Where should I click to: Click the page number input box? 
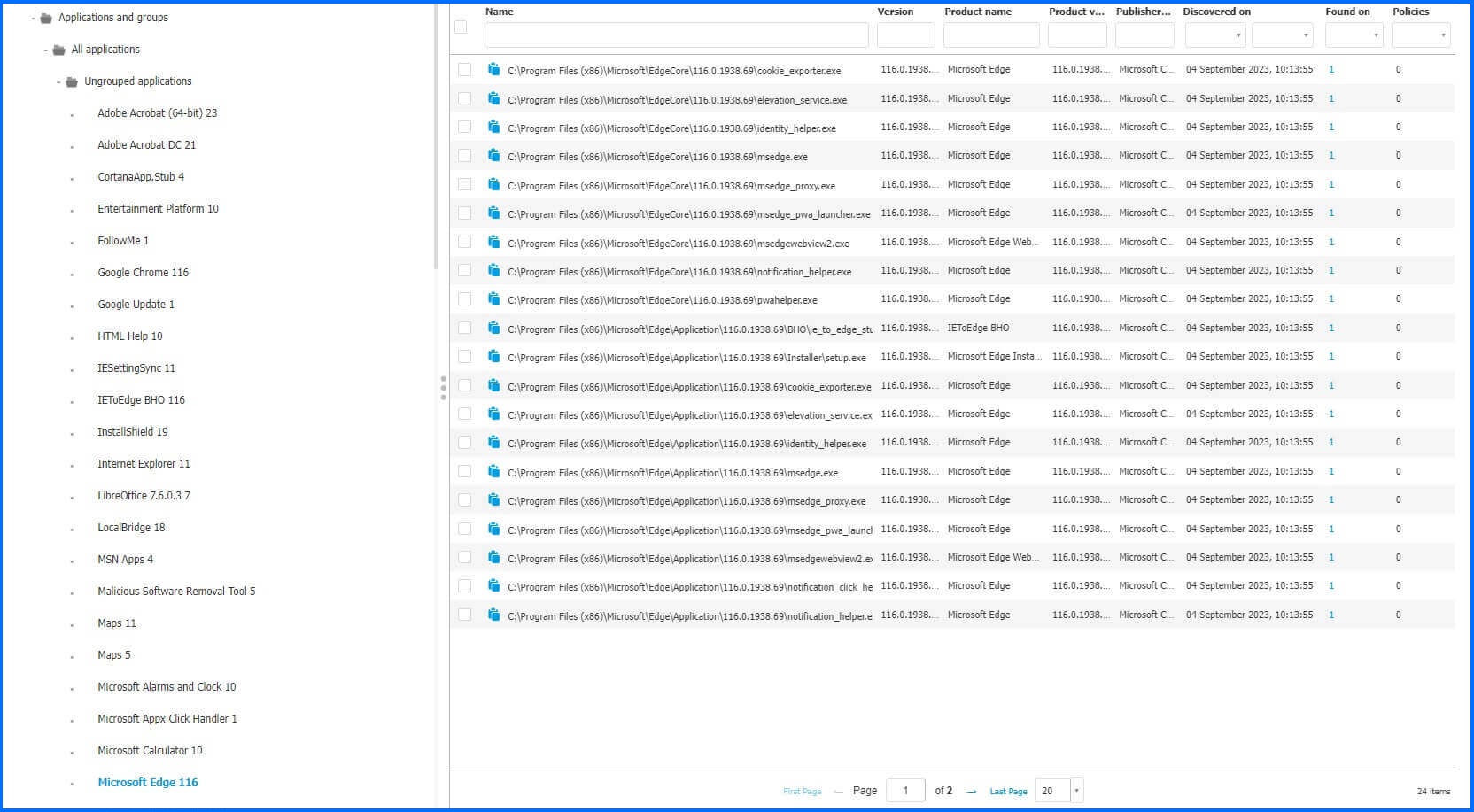tap(905, 791)
